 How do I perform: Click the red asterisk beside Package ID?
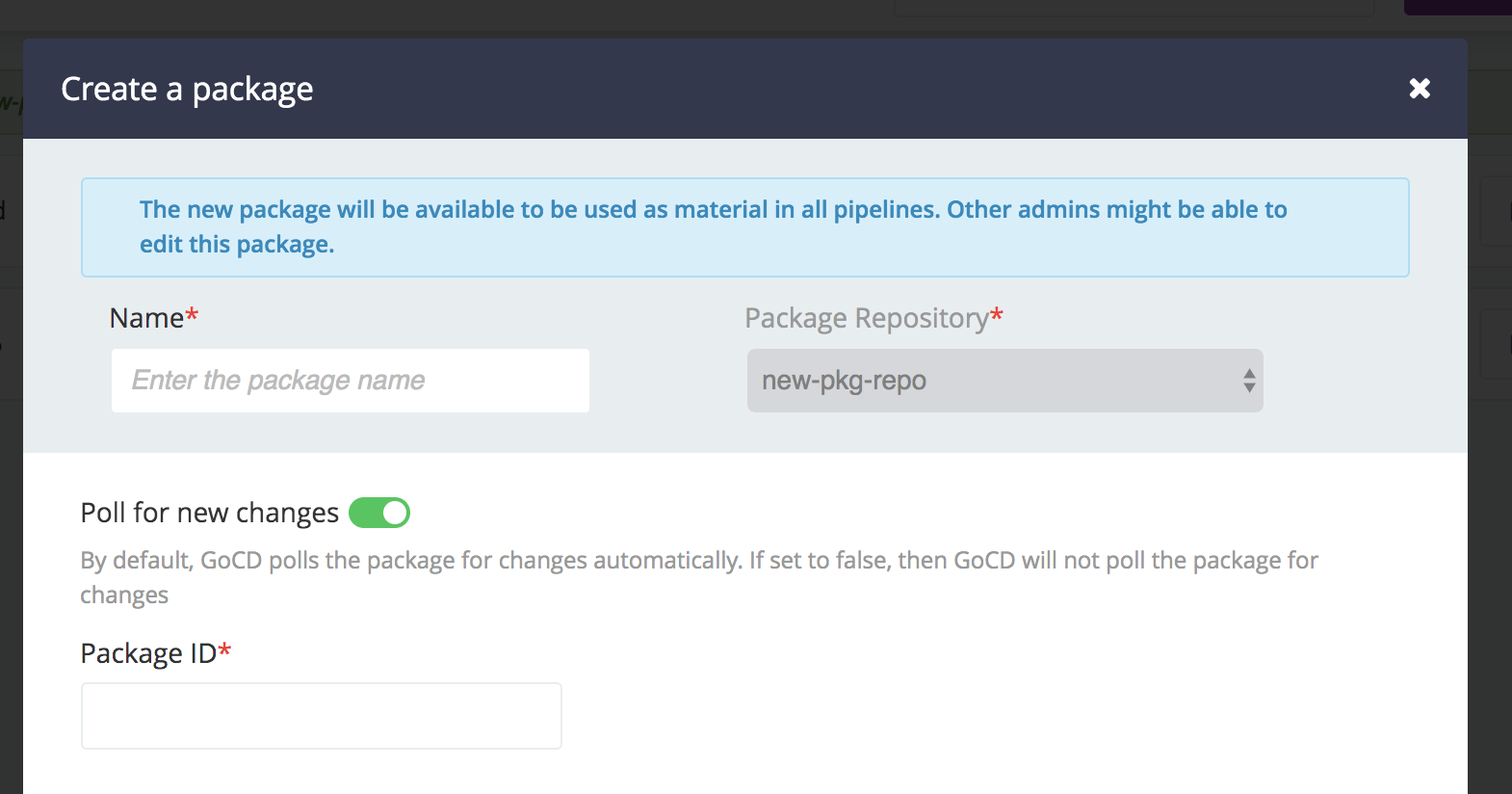[x=224, y=650]
